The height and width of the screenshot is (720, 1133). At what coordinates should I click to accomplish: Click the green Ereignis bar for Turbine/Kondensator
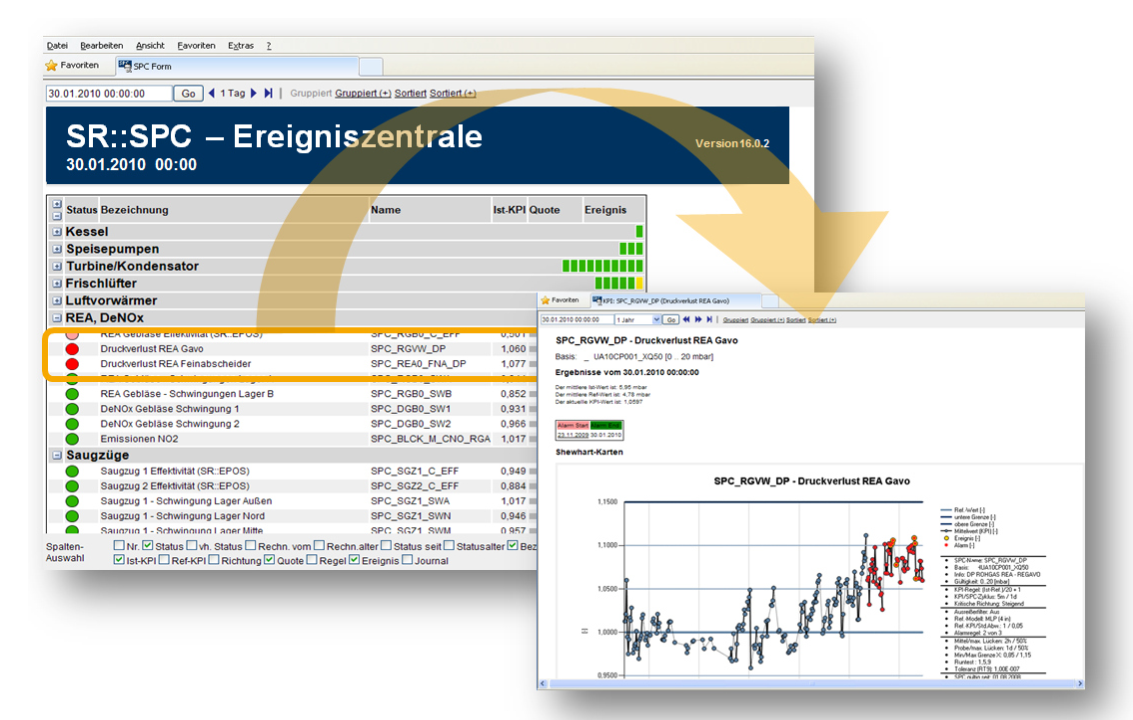click(x=603, y=266)
